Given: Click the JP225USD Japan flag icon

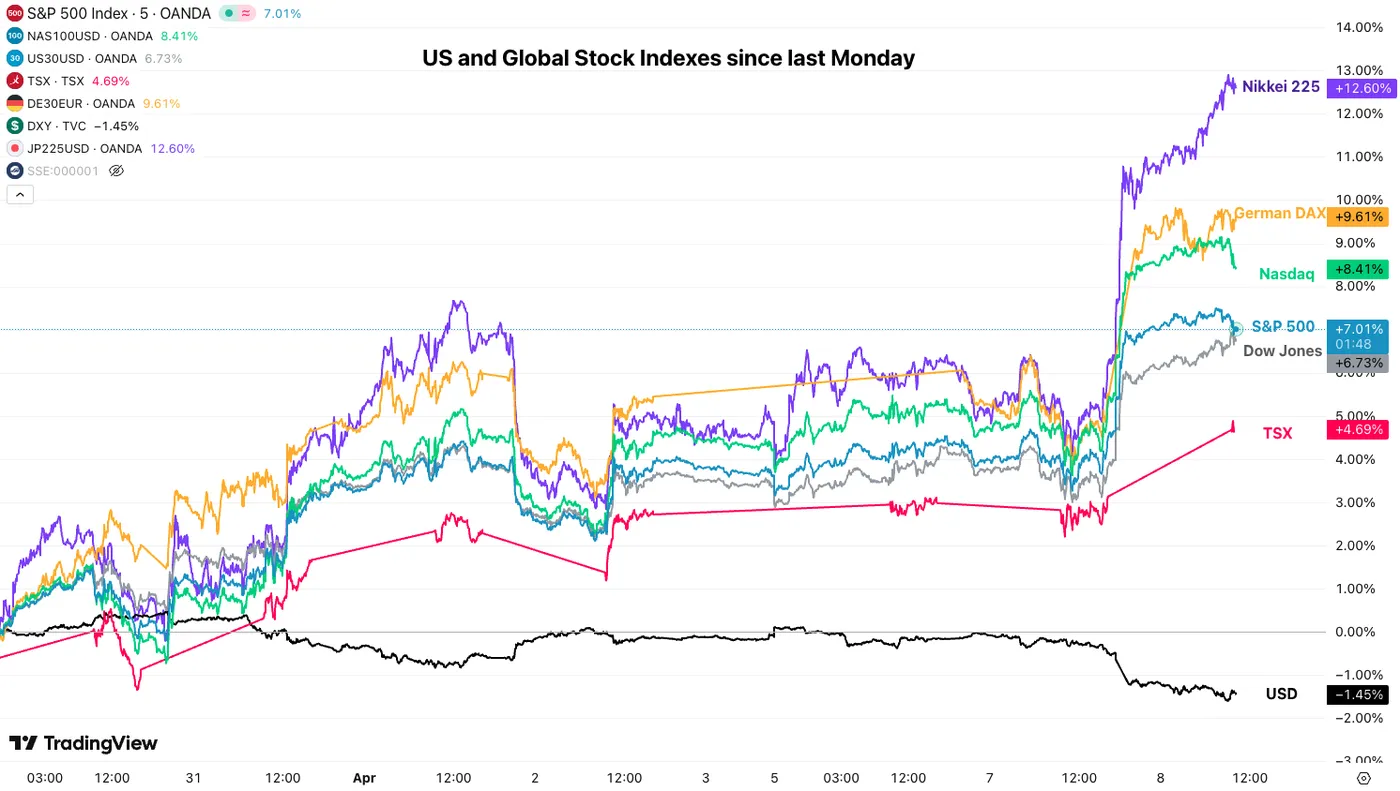Looking at the screenshot, I should pos(14,148).
